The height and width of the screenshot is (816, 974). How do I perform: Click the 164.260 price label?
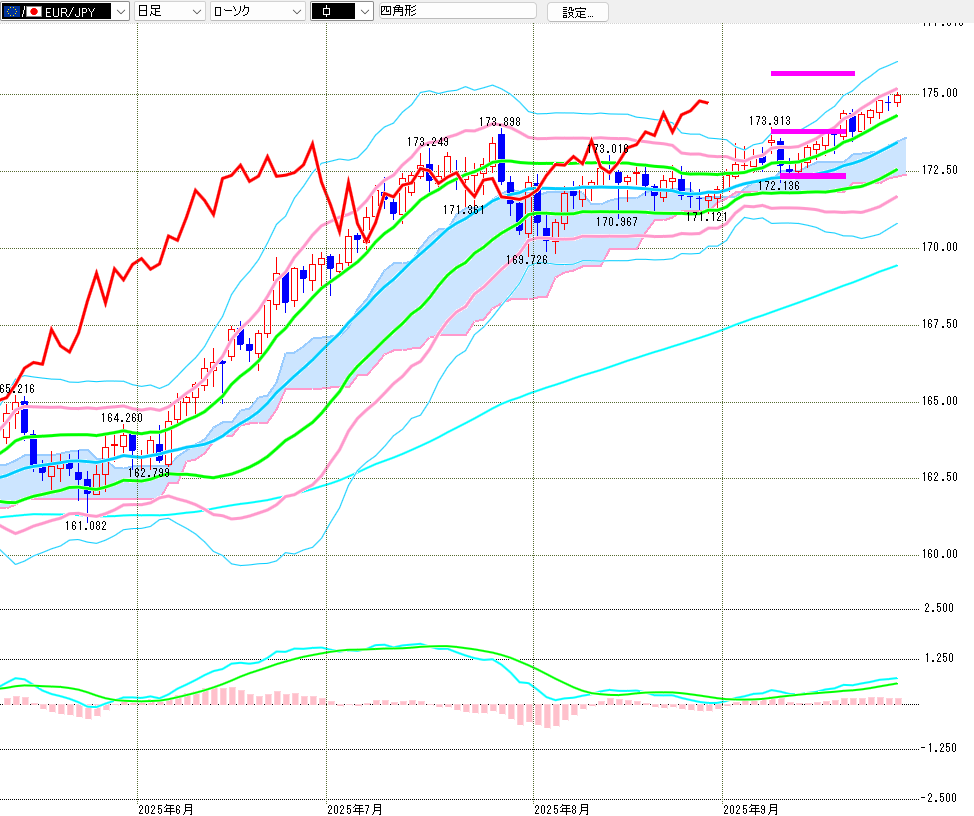point(122,417)
